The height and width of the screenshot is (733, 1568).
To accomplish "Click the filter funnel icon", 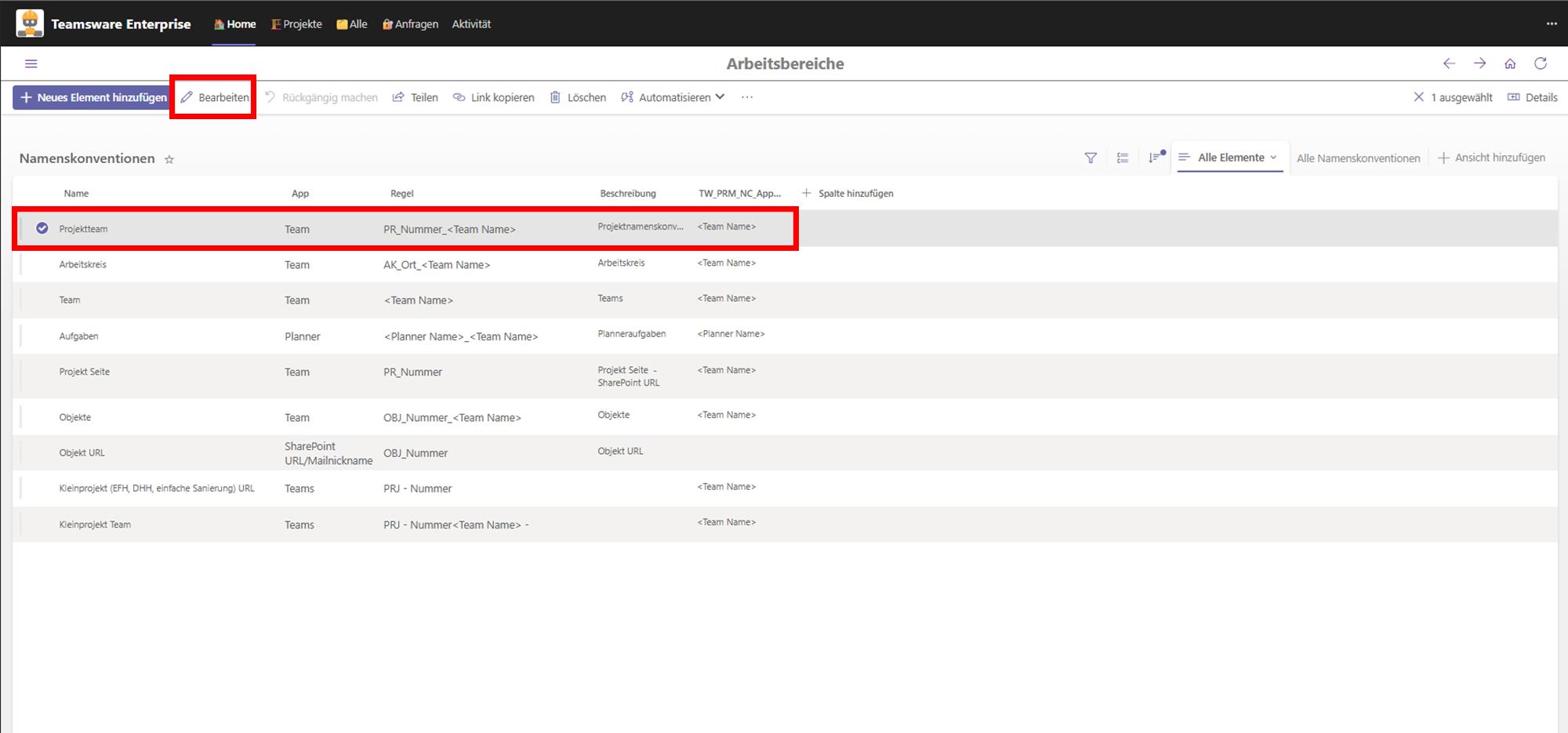I will point(1091,158).
